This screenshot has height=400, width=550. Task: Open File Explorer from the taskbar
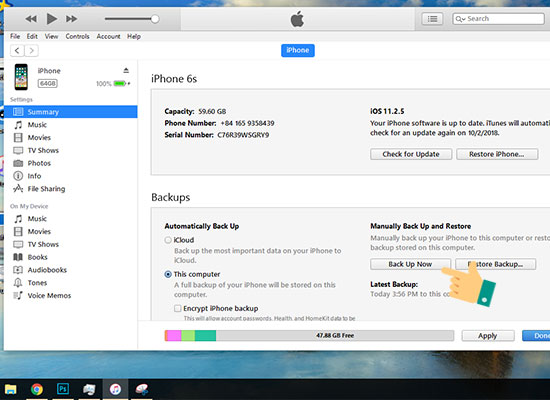pyautogui.click(x=11, y=389)
